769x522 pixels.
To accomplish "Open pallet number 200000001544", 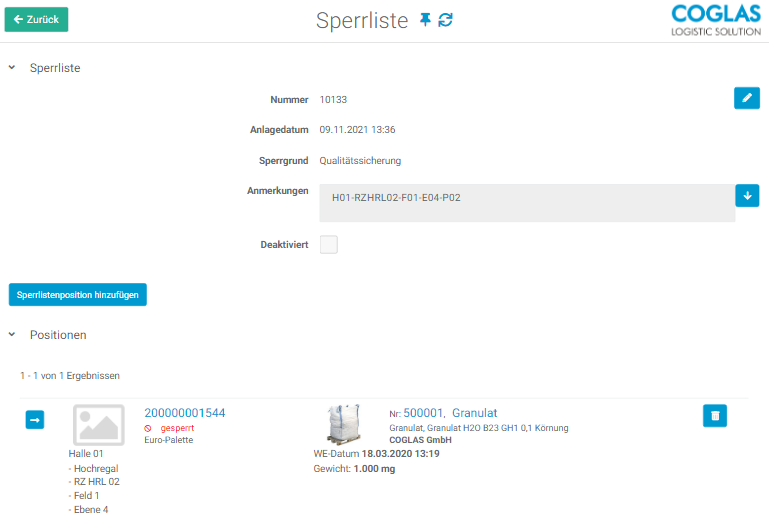I will click(x=185, y=413).
